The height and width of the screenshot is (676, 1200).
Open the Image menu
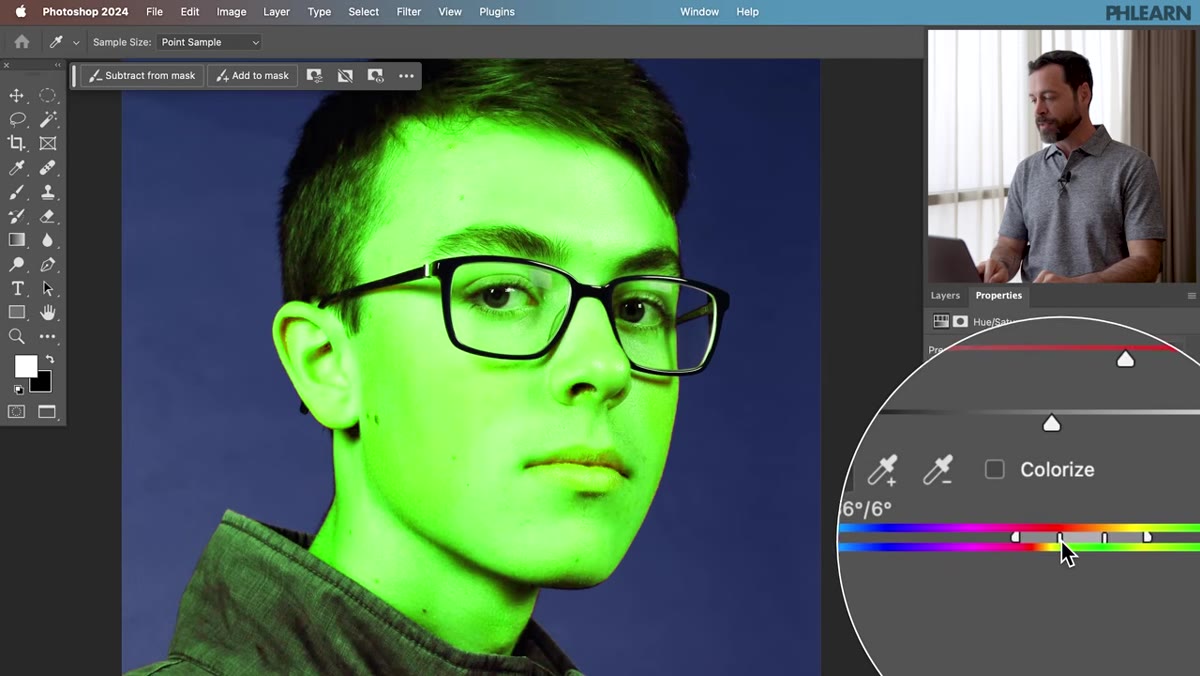(231, 12)
